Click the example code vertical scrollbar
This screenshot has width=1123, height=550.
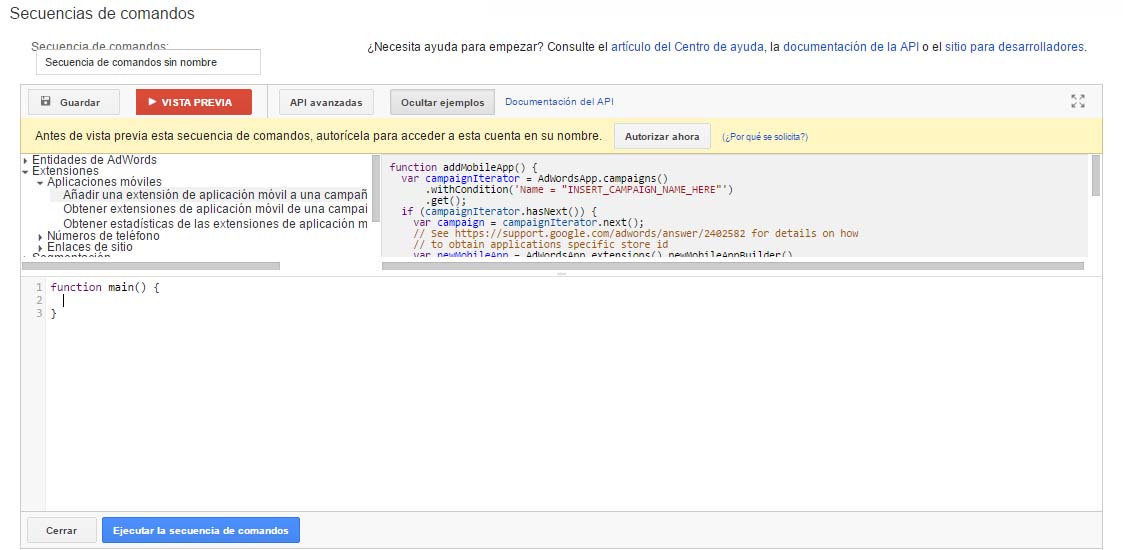[1096, 176]
